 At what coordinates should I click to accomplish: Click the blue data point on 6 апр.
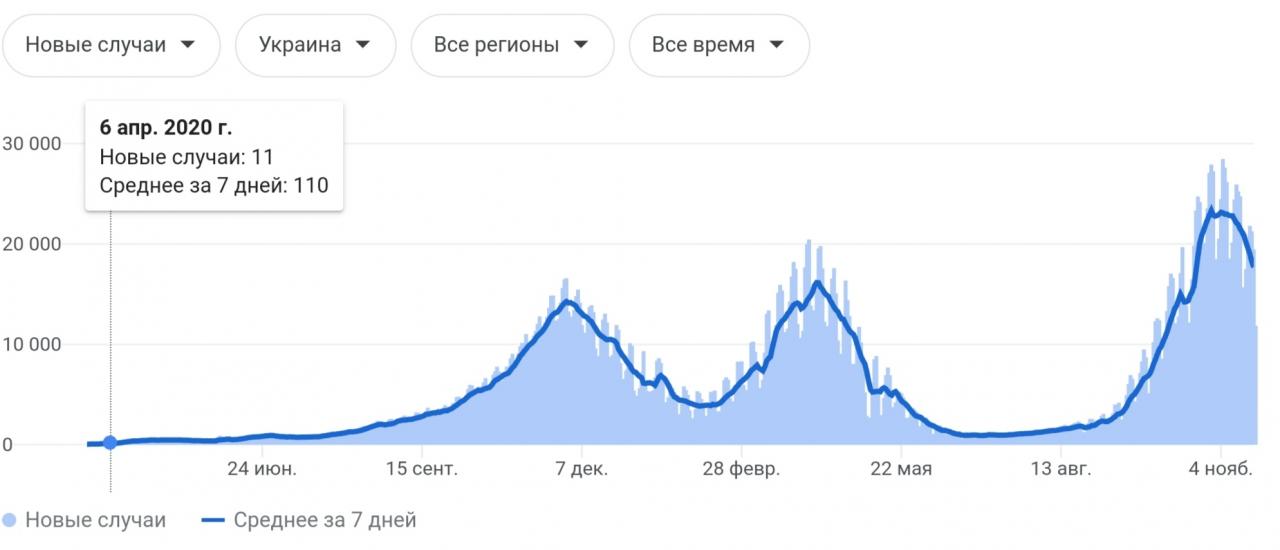tap(110, 443)
